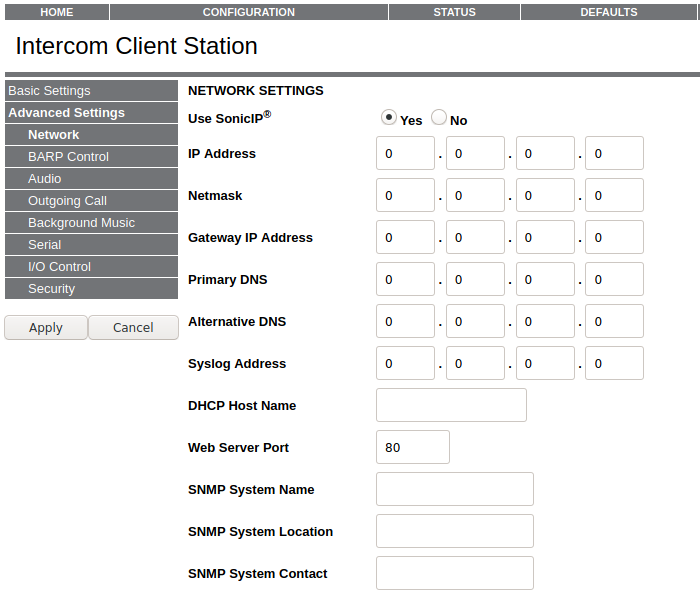Click the Apply button
The image size is (700, 604).
click(46, 328)
